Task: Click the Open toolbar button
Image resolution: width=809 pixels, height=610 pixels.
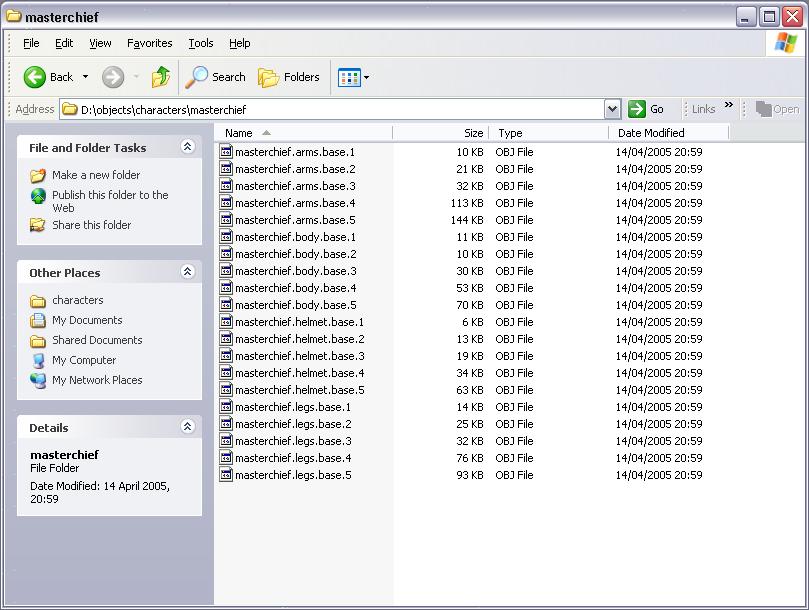Action: pos(777,109)
